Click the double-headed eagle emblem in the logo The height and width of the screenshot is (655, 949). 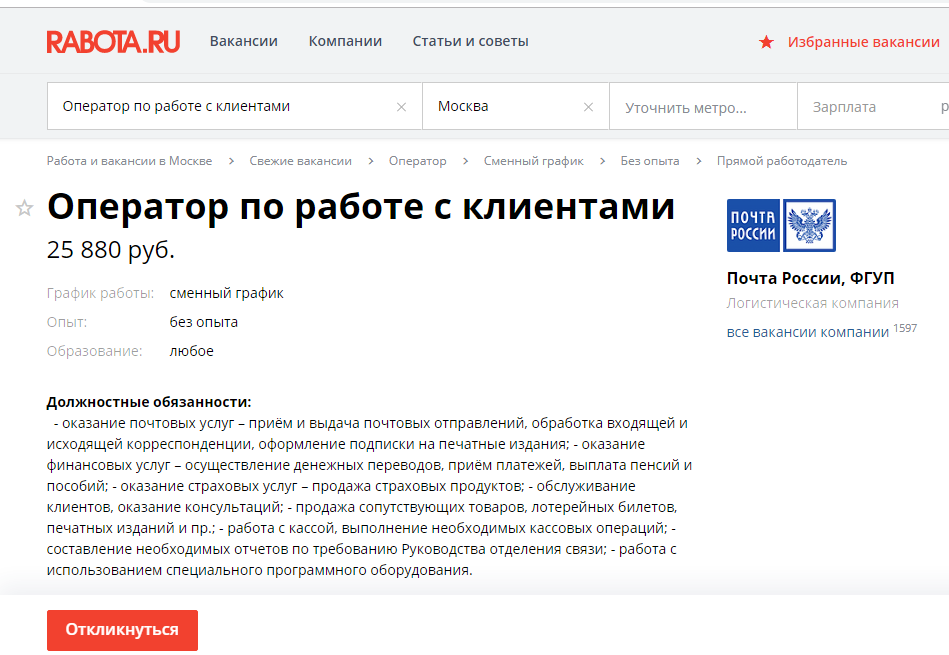[812, 226]
